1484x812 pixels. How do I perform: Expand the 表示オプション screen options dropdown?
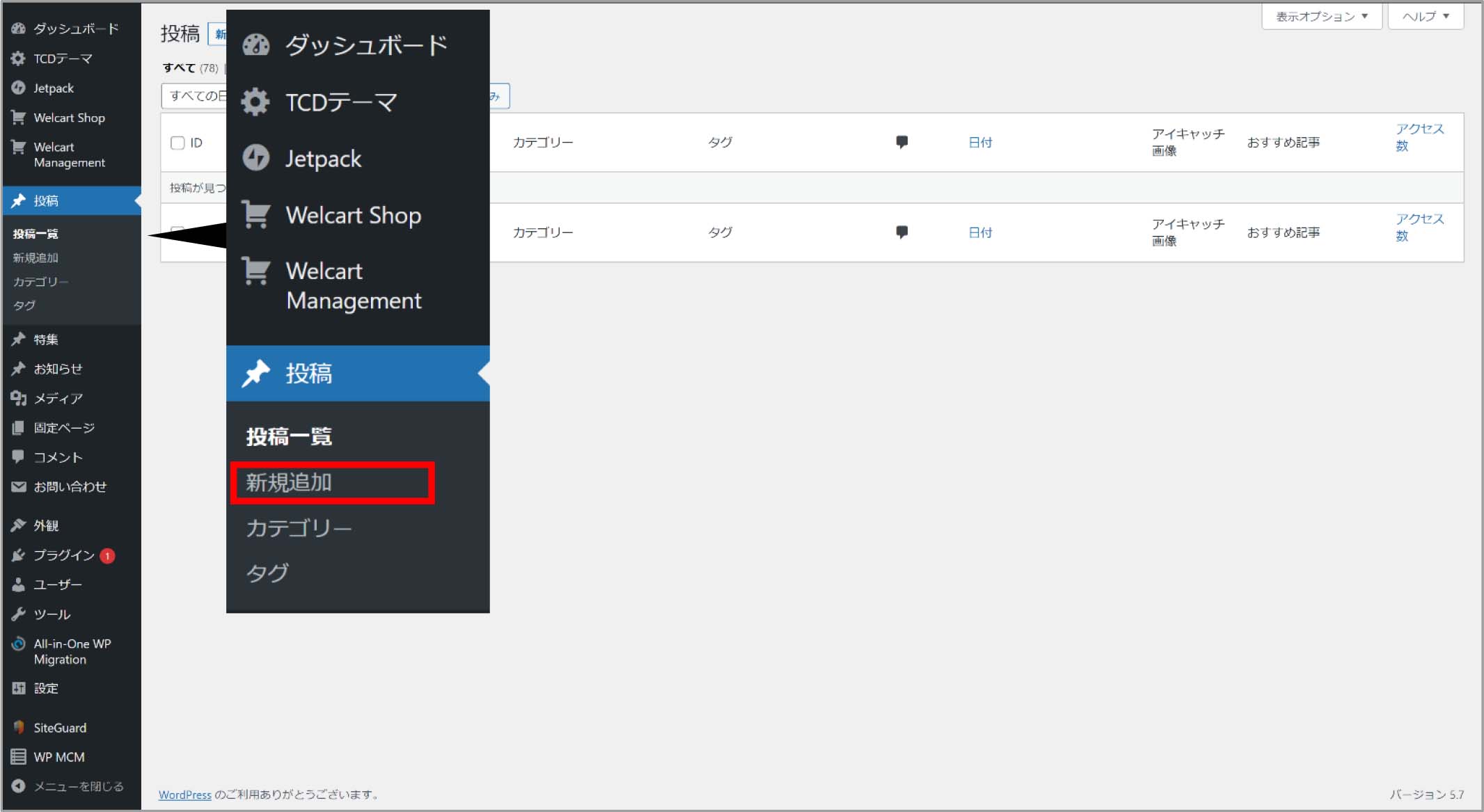(1321, 16)
